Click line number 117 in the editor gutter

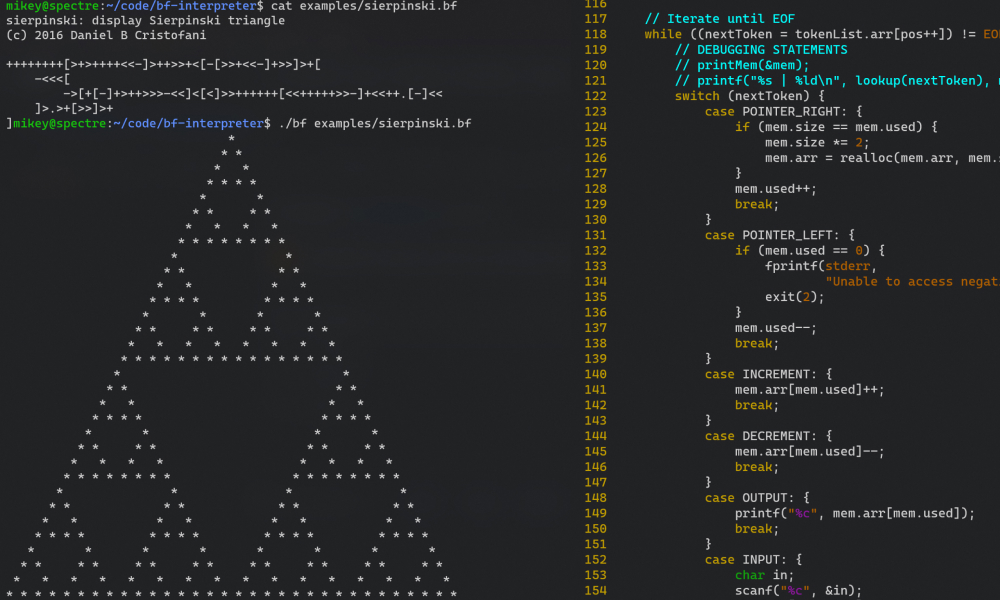[x=596, y=18]
